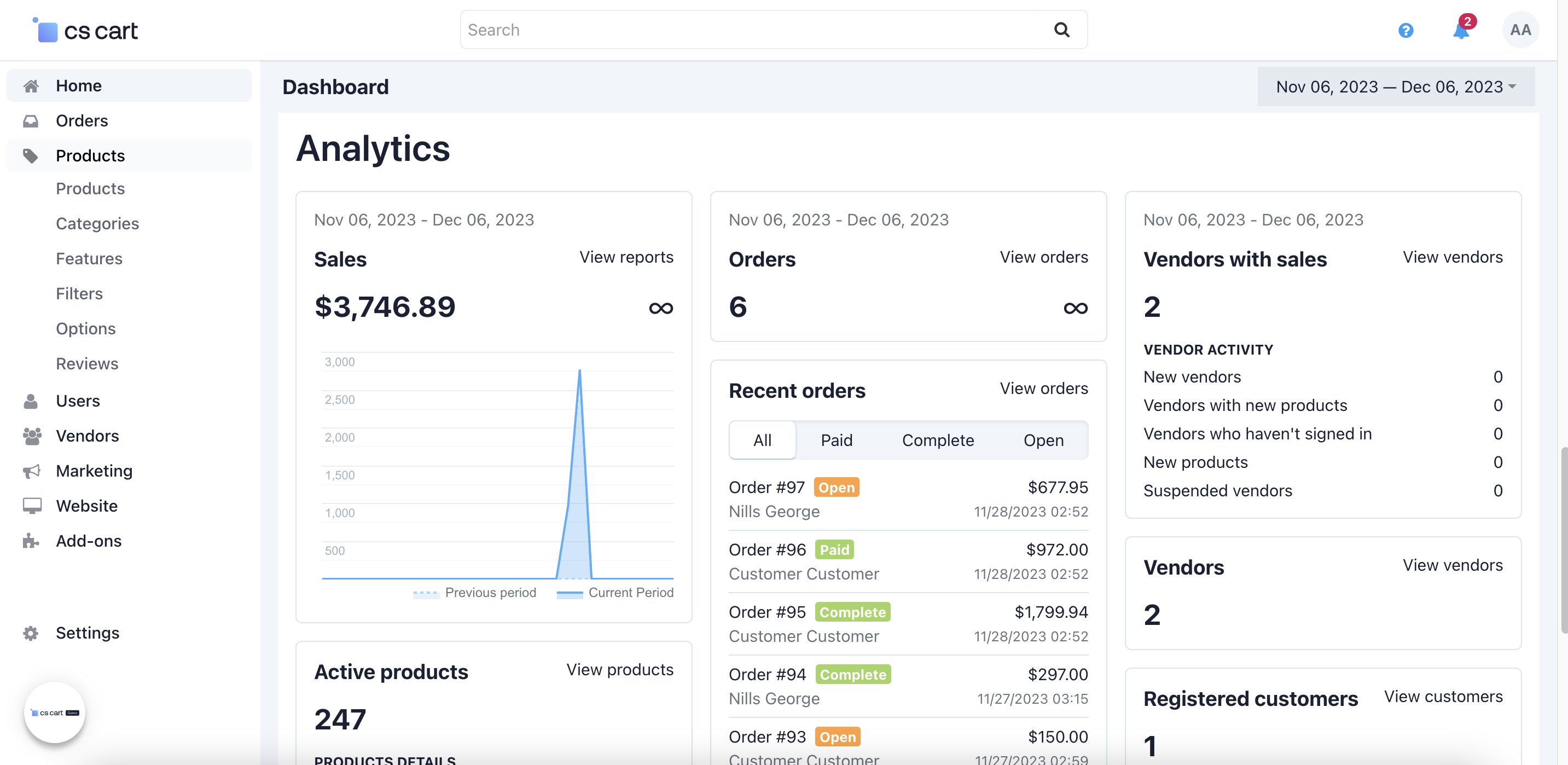Open the AA user avatar menu
This screenshot has width=1568, height=765.
coord(1520,30)
